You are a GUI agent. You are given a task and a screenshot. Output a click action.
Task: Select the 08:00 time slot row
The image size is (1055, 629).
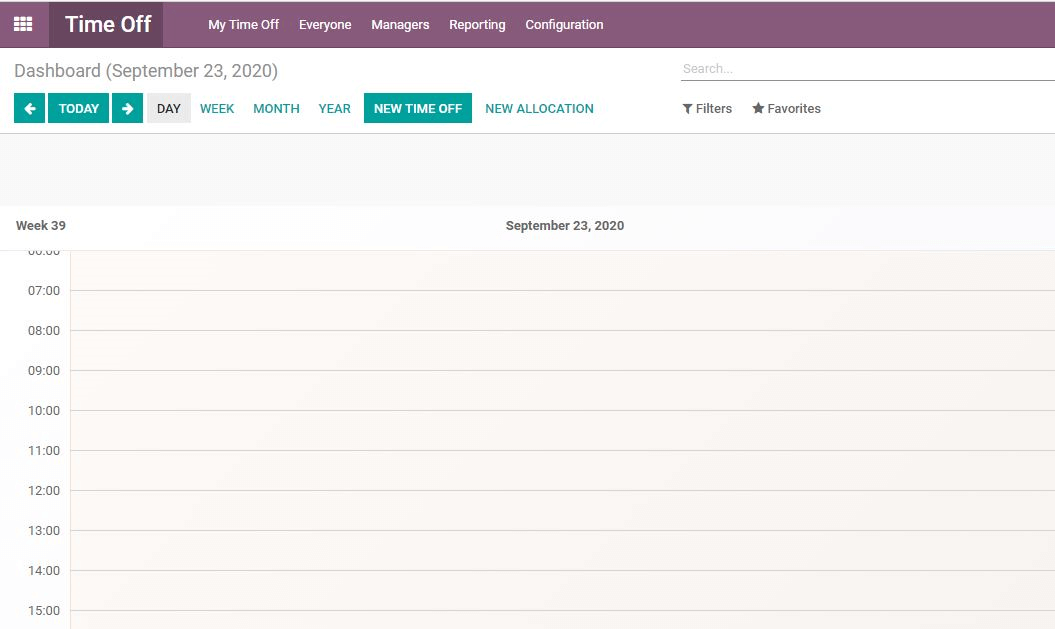click(x=562, y=350)
